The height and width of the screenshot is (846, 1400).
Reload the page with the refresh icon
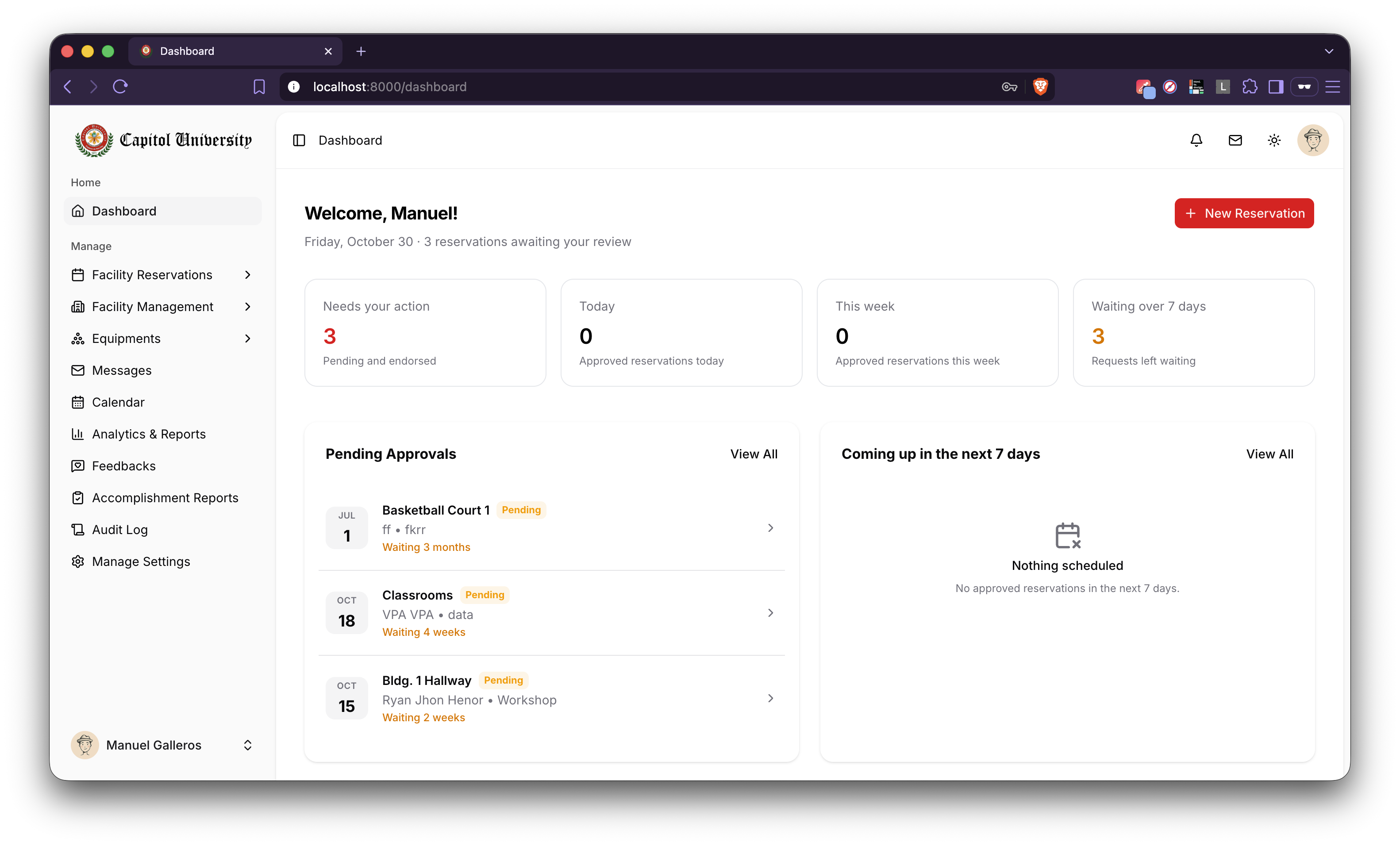(x=120, y=86)
